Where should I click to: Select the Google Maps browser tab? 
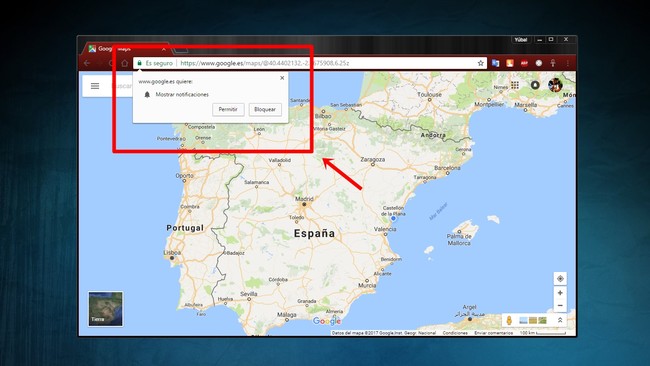[126, 49]
